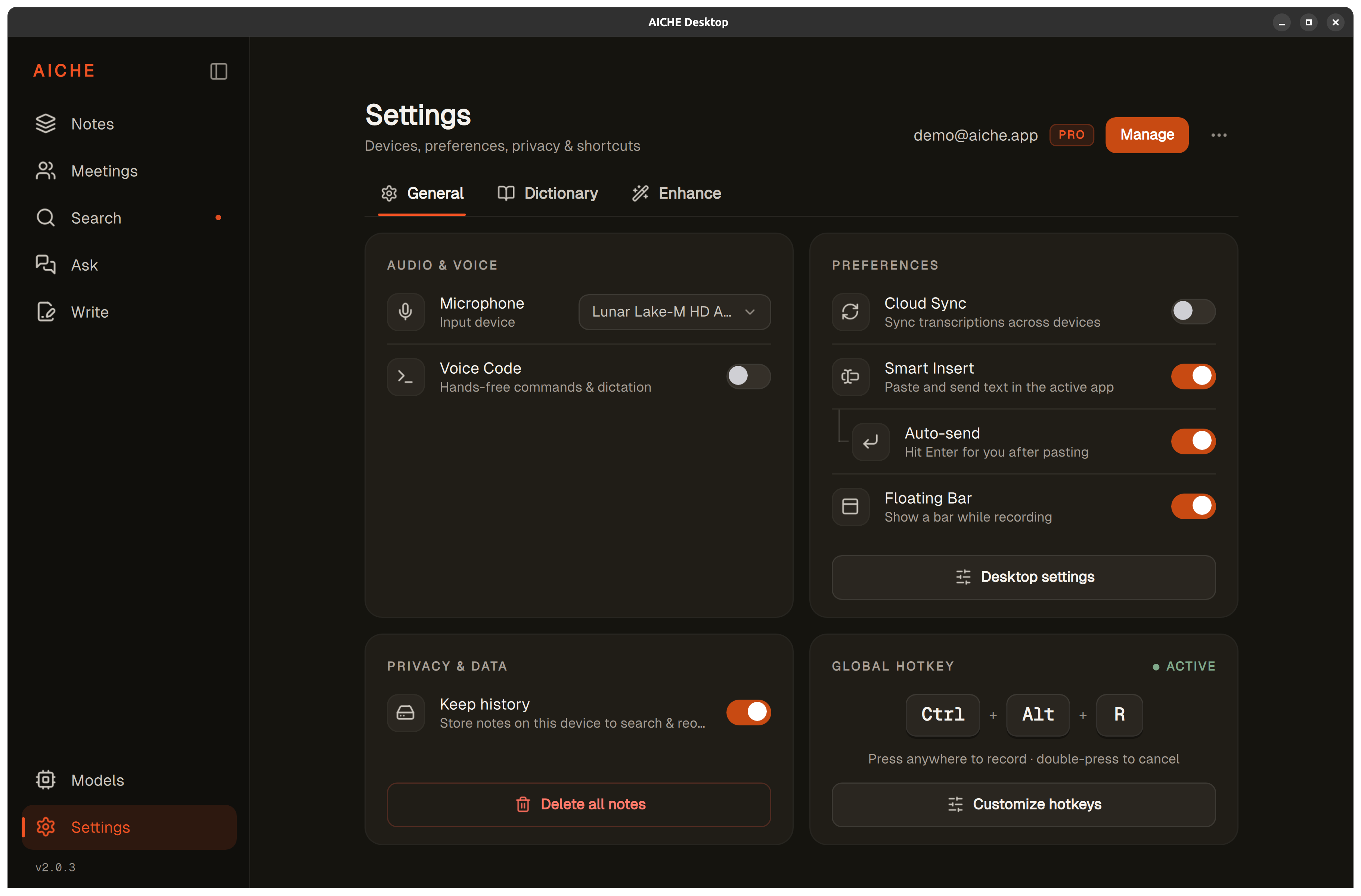Image resolution: width=1361 pixels, height=896 pixels.
Task: Maximize the AICHE Desktop window
Action: coord(1308,22)
